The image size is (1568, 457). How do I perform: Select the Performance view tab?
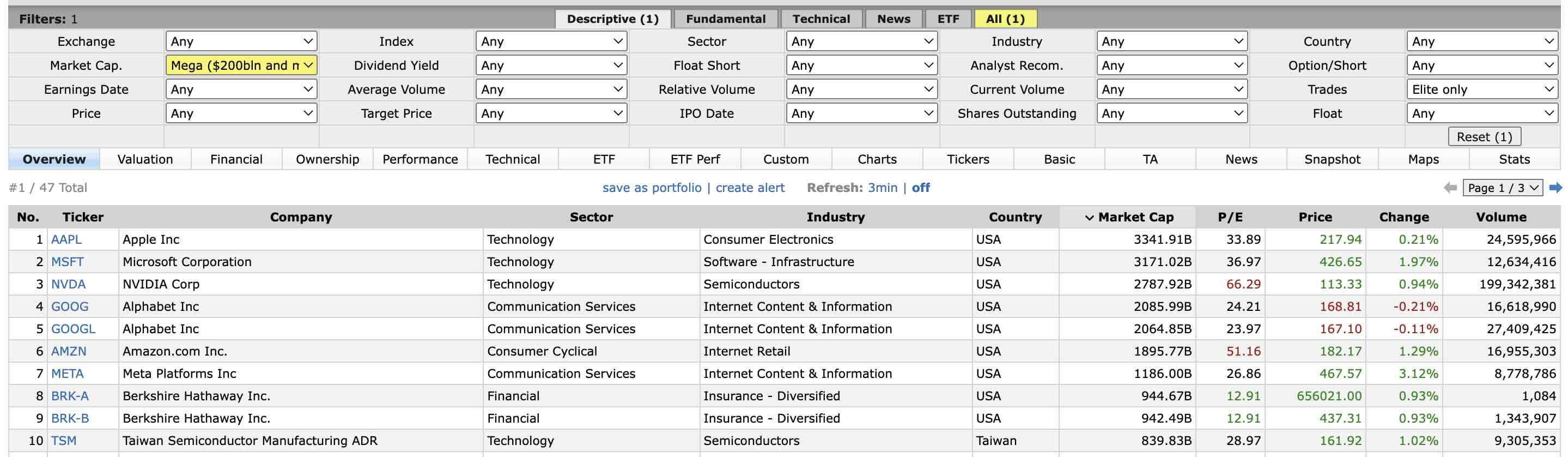[420, 159]
